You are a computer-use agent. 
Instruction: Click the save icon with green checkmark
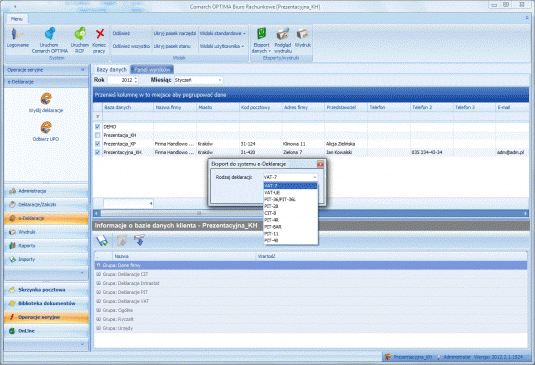pyautogui.click(x=102, y=241)
